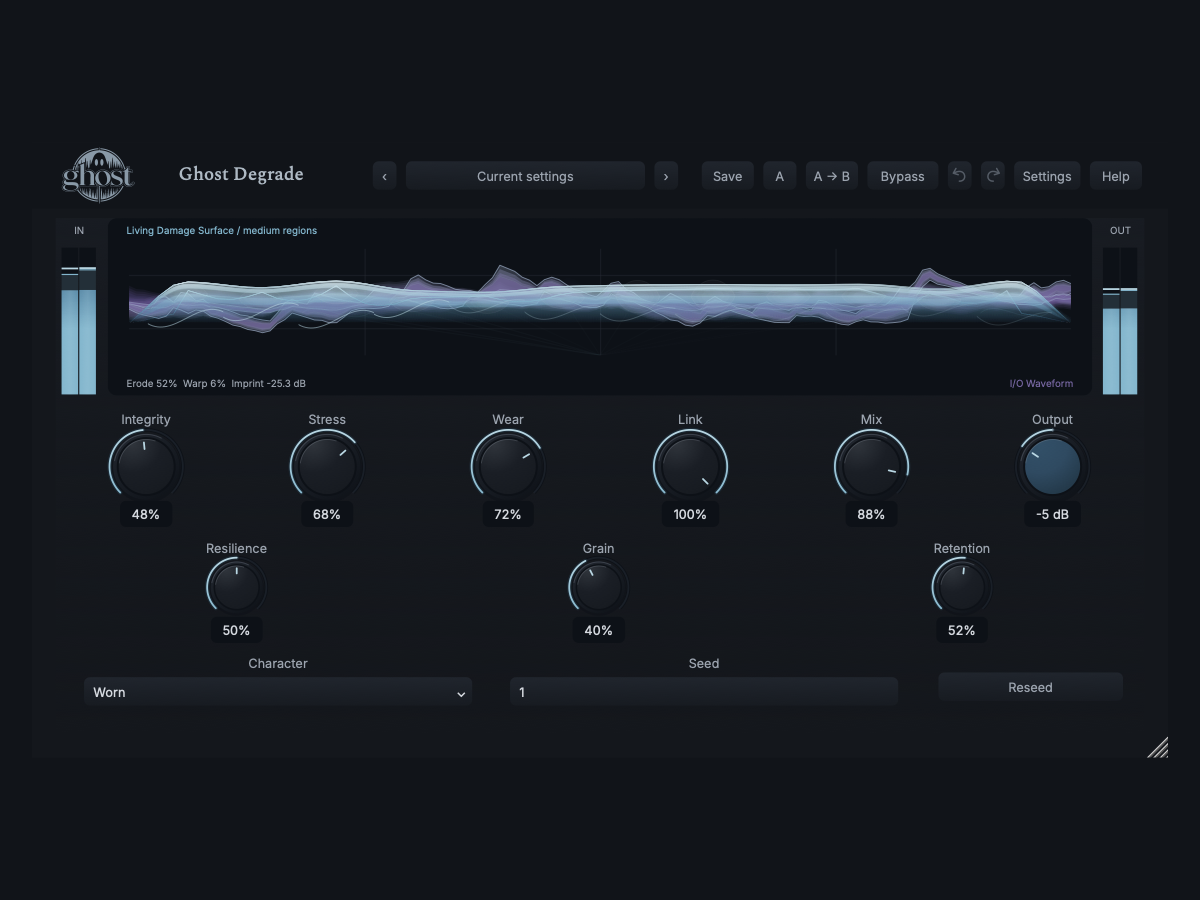Click the Reseed button
1200x900 pixels.
coord(1030,687)
